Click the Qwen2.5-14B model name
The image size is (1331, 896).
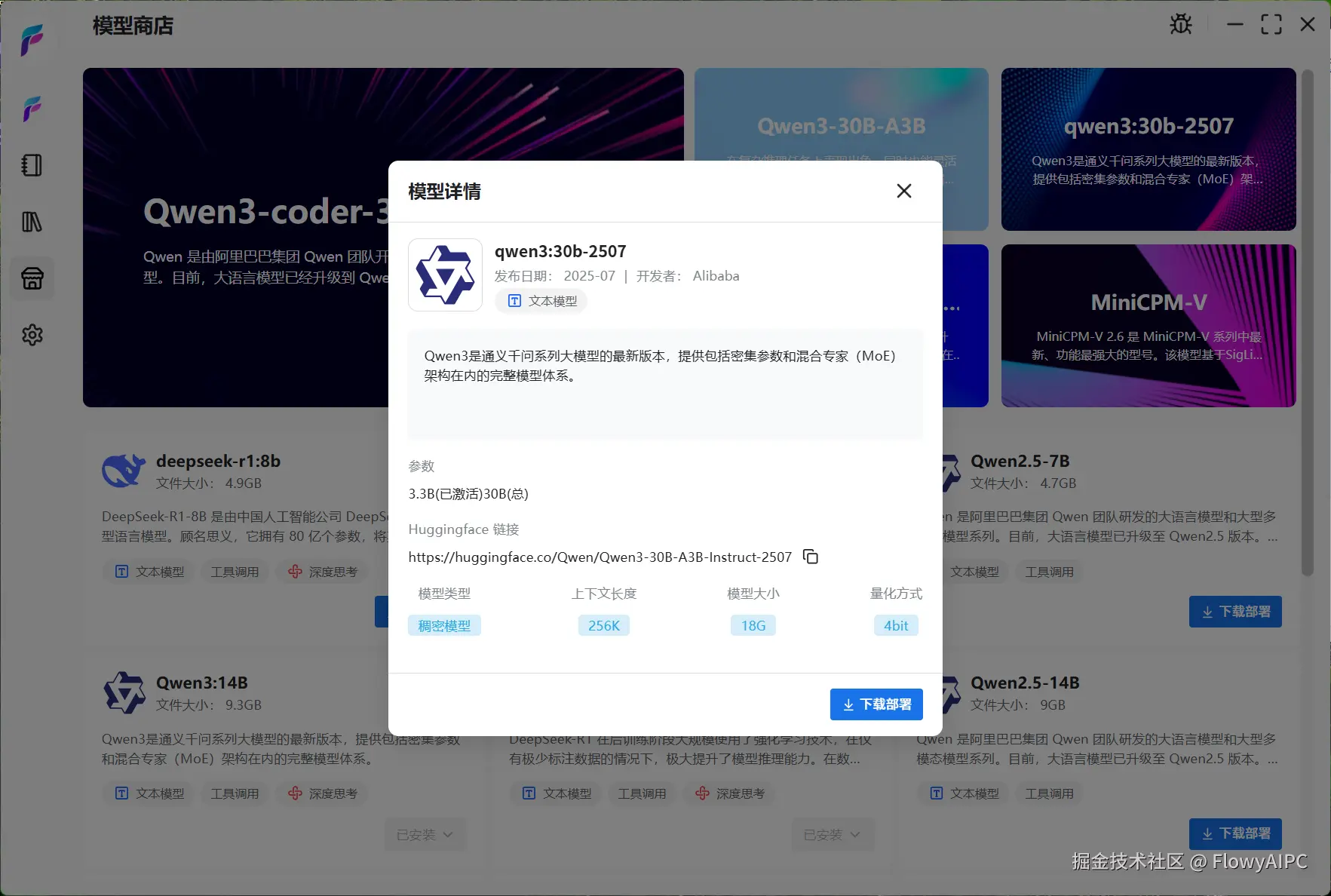pos(1025,683)
